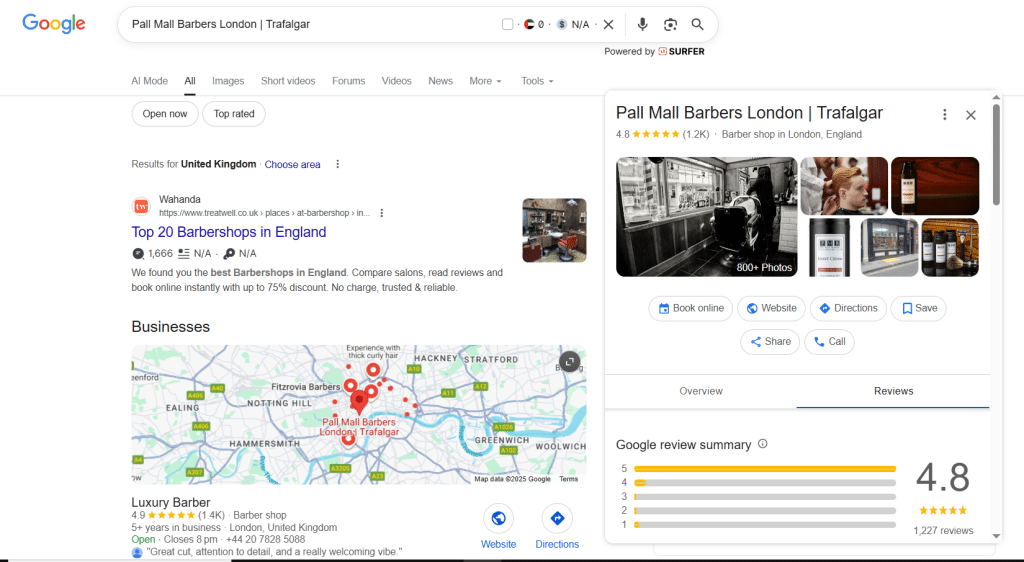Open red-haired man haircut photo

[x=844, y=186]
